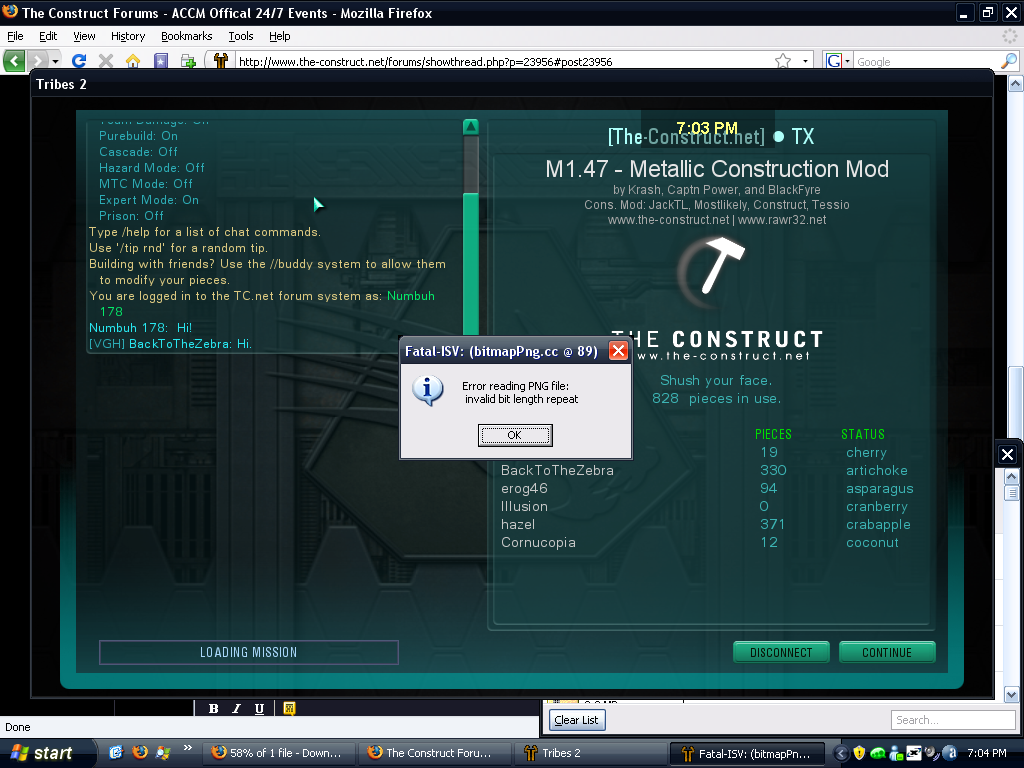Screen dimensions: 1024x768
Task: Click the yellow icon beside Underline
Action: pos(289,709)
